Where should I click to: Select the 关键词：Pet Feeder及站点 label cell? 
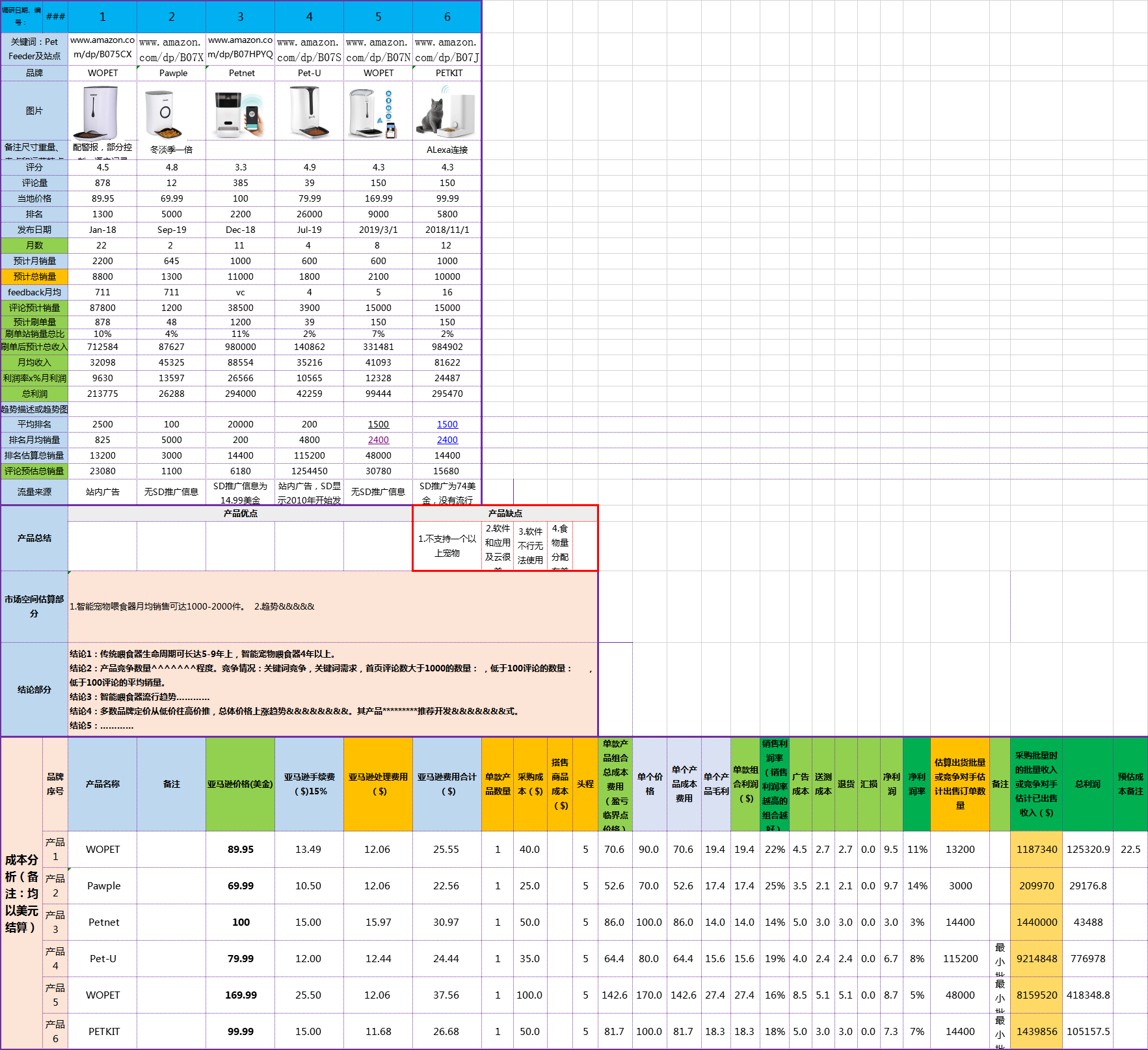[x=34, y=49]
